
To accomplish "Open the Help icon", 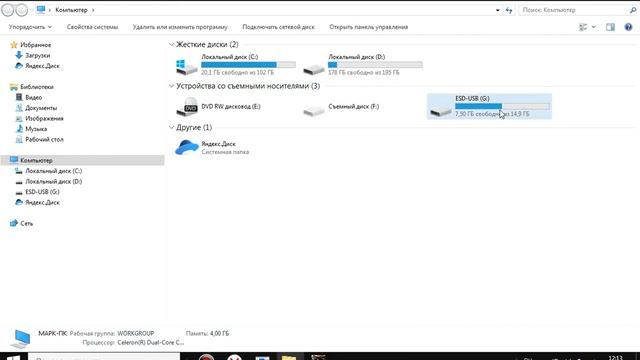I will pos(629,27).
